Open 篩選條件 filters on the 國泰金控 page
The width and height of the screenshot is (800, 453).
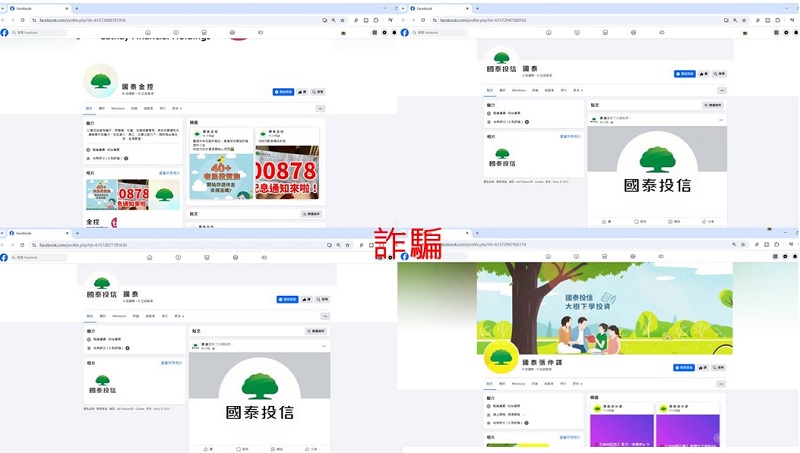311,214
